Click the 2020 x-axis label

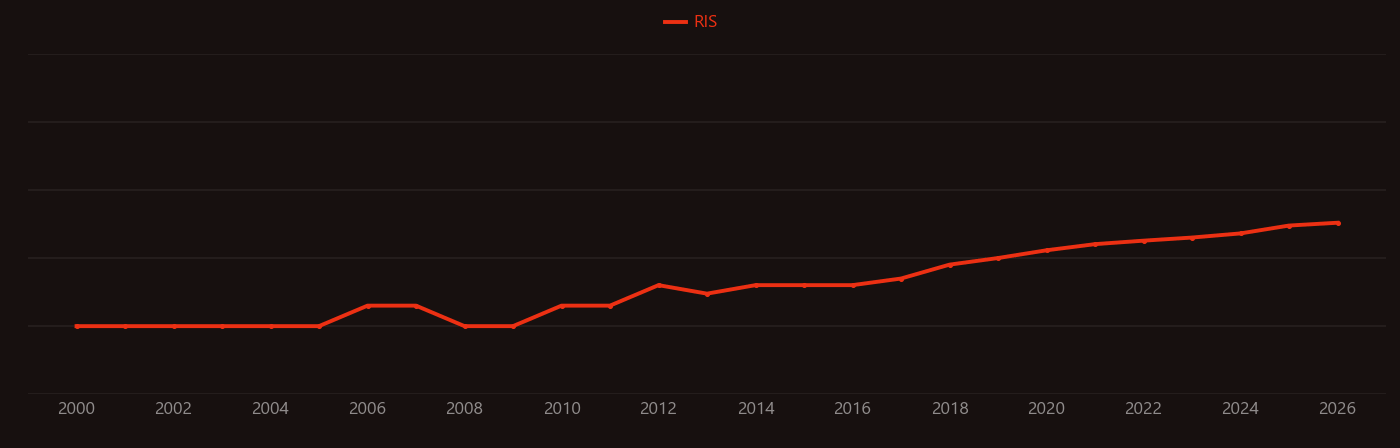(1047, 409)
